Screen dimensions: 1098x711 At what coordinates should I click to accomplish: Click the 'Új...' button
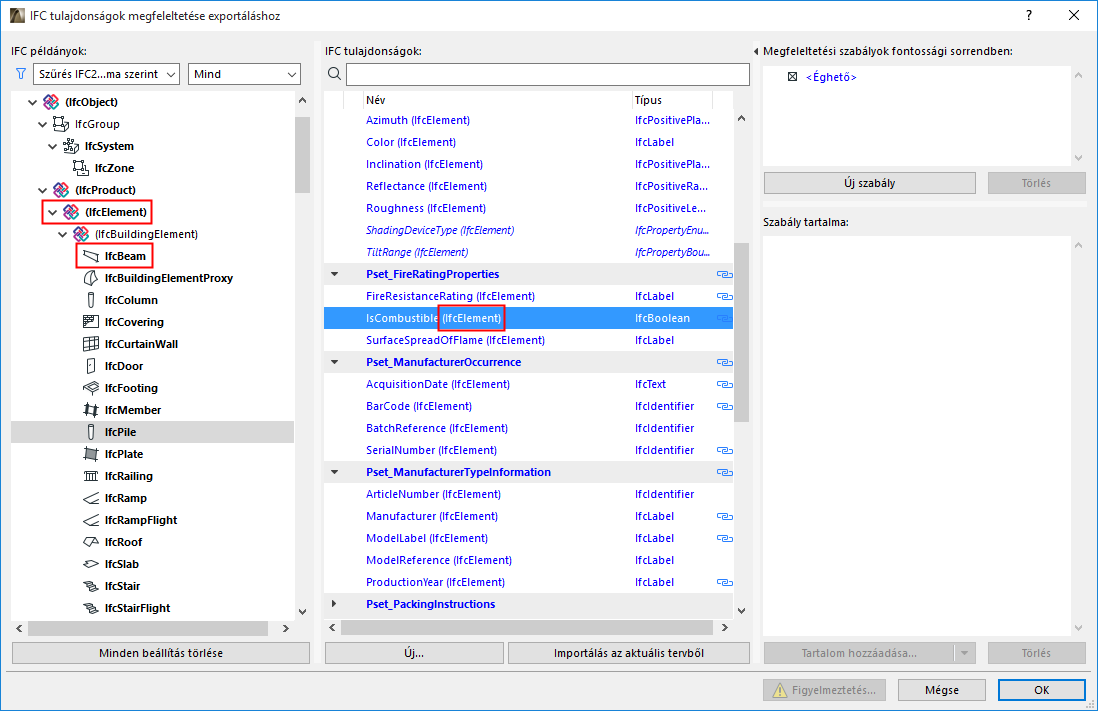[x=414, y=653]
